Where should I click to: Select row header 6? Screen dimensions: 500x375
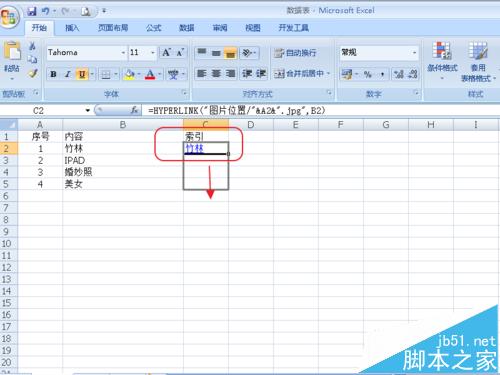[x=6, y=196]
